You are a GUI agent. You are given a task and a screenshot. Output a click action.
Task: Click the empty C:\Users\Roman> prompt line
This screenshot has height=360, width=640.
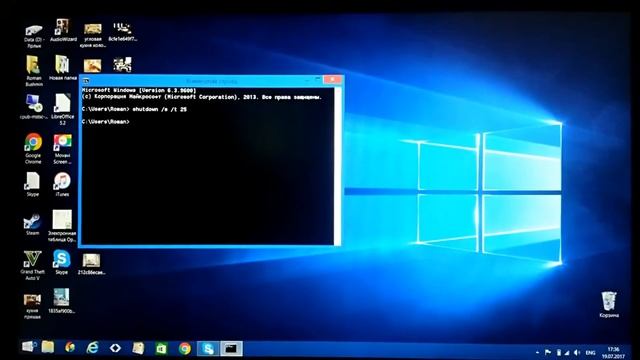105,122
